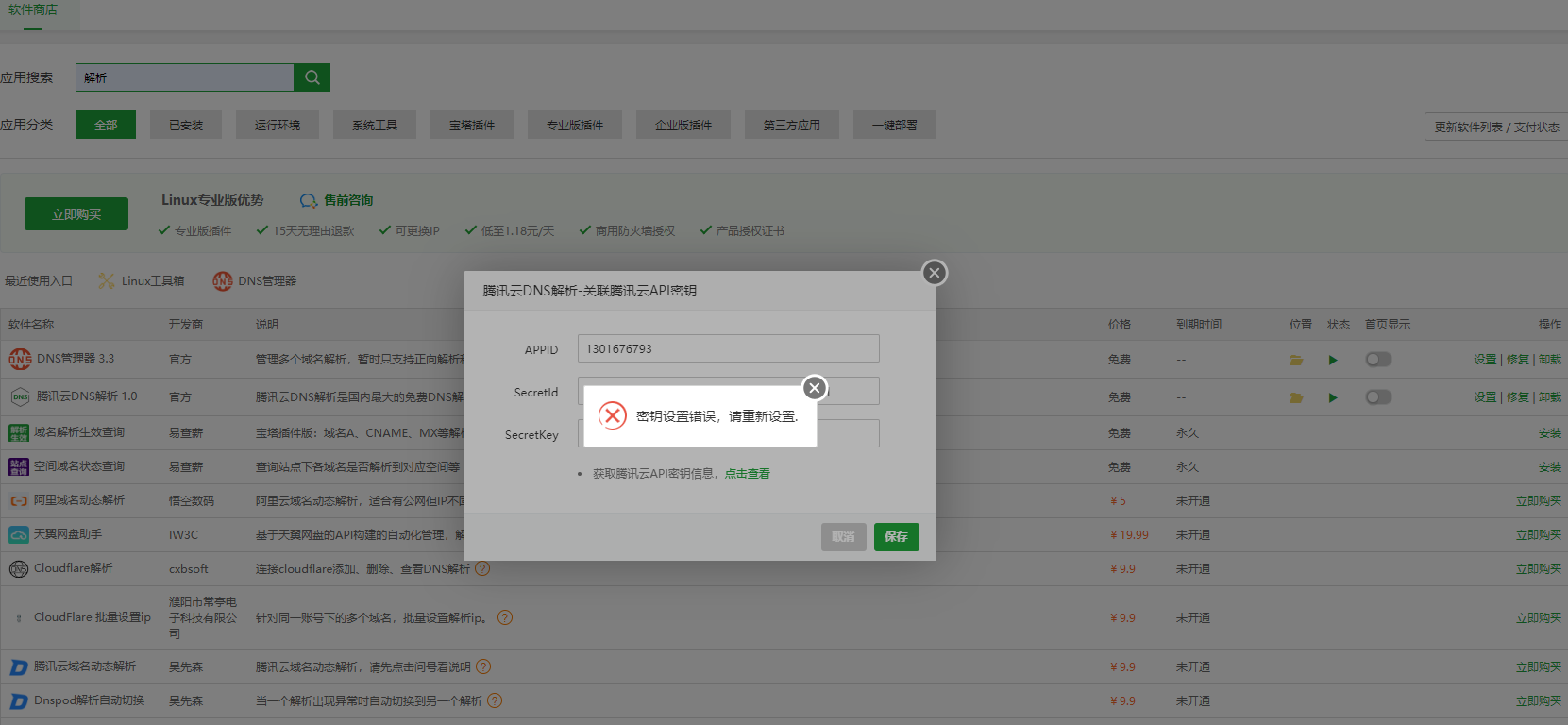Select 运行环境 category tab

click(x=278, y=125)
